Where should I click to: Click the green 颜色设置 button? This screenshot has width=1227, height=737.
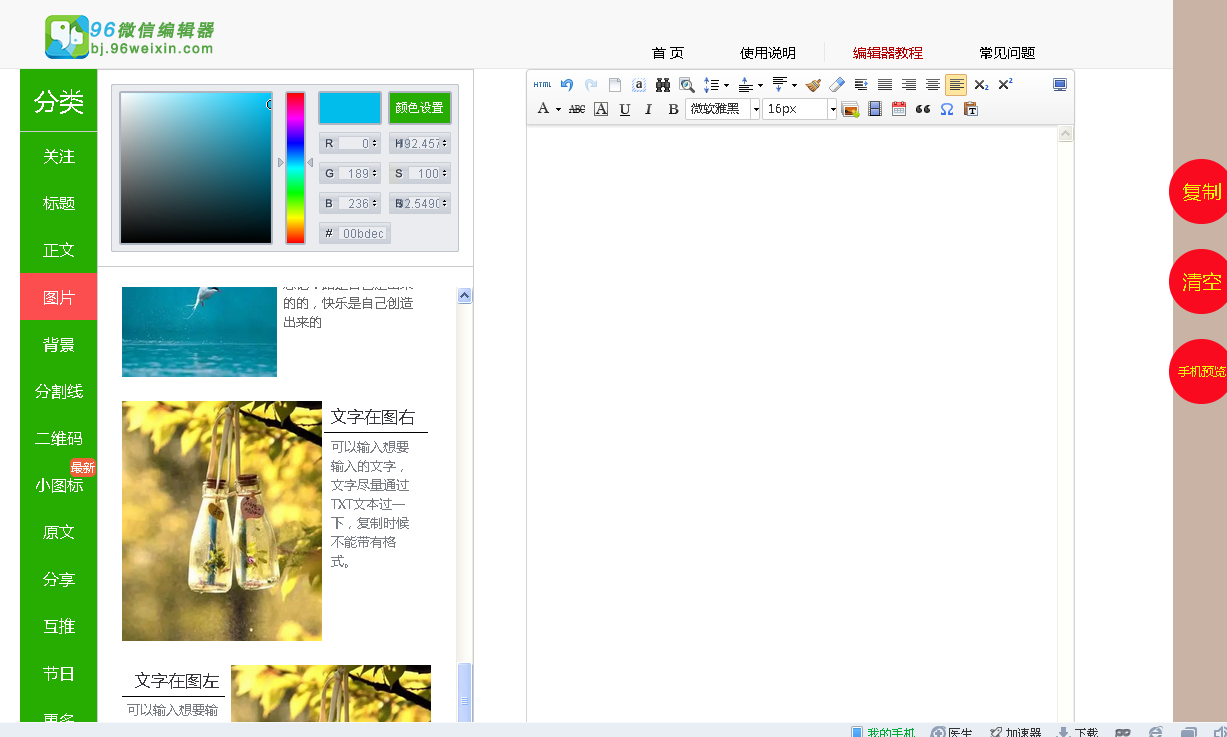click(419, 107)
